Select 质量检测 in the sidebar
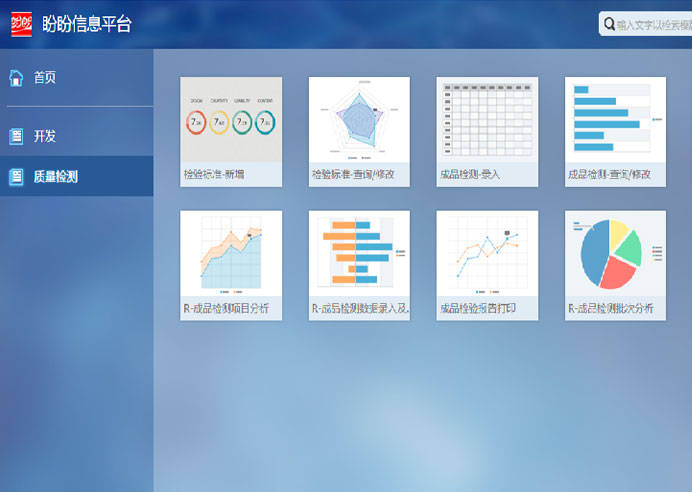 click(x=55, y=177)
